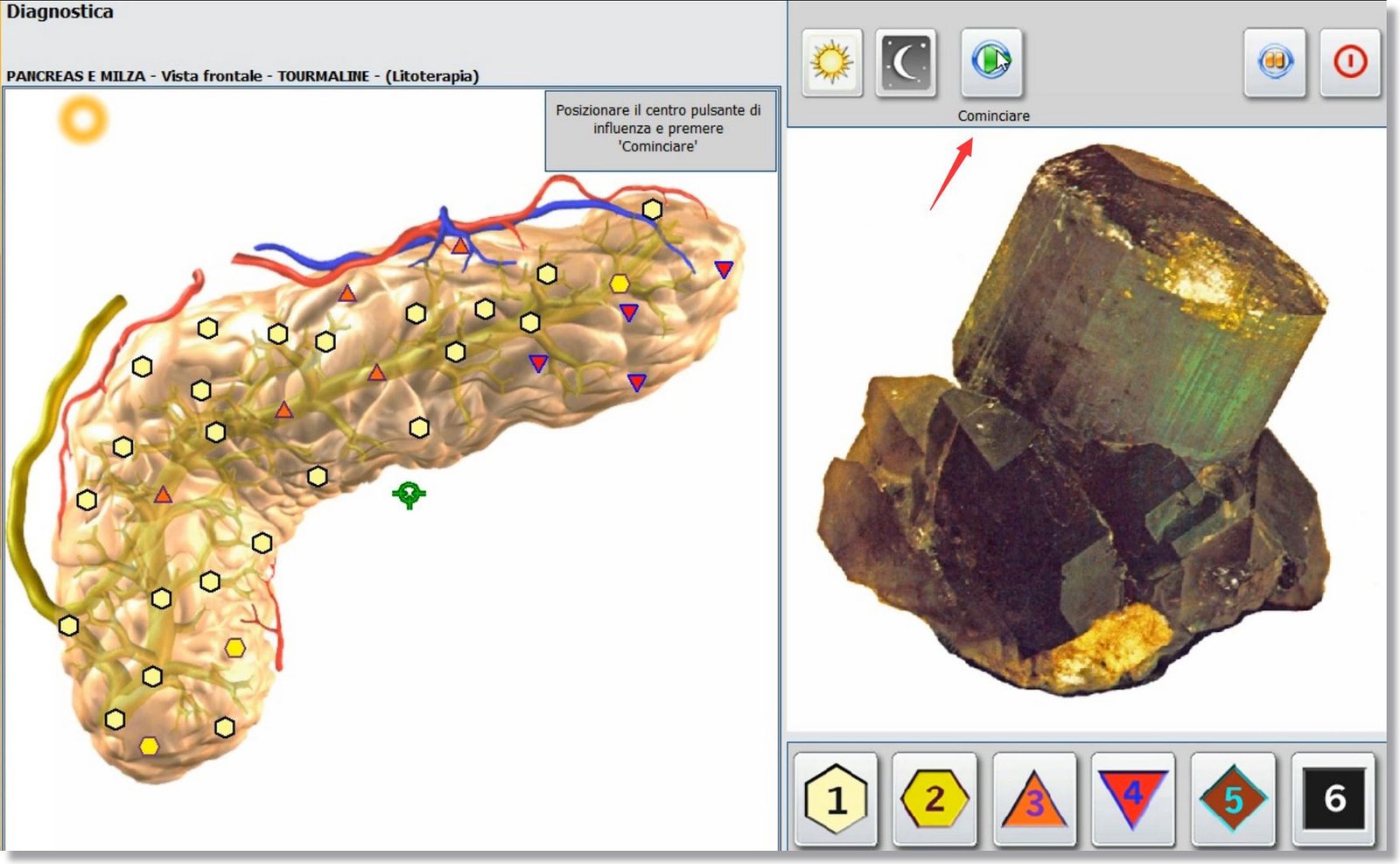Click the orange glowing ring indicator
Viewport: 1400px width, 864px height.
click(83, 120)
